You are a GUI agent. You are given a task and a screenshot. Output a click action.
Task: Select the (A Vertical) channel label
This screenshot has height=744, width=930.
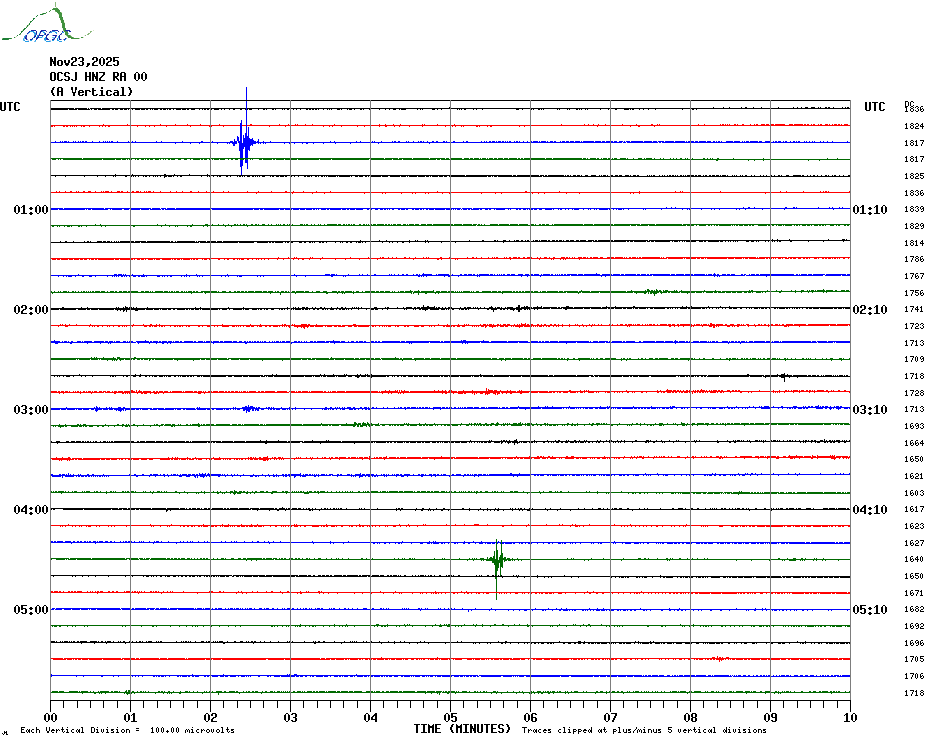click(91, 92)
